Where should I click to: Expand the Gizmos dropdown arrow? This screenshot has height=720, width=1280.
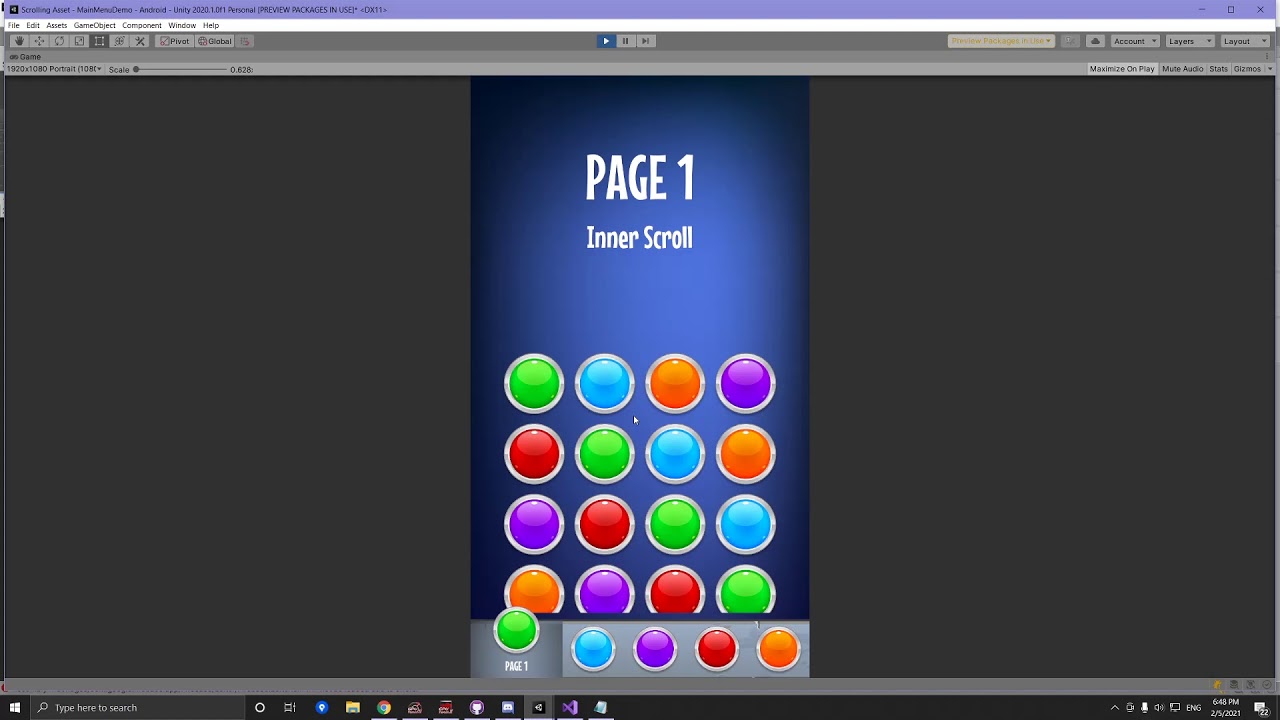(x=1270, y=69)
